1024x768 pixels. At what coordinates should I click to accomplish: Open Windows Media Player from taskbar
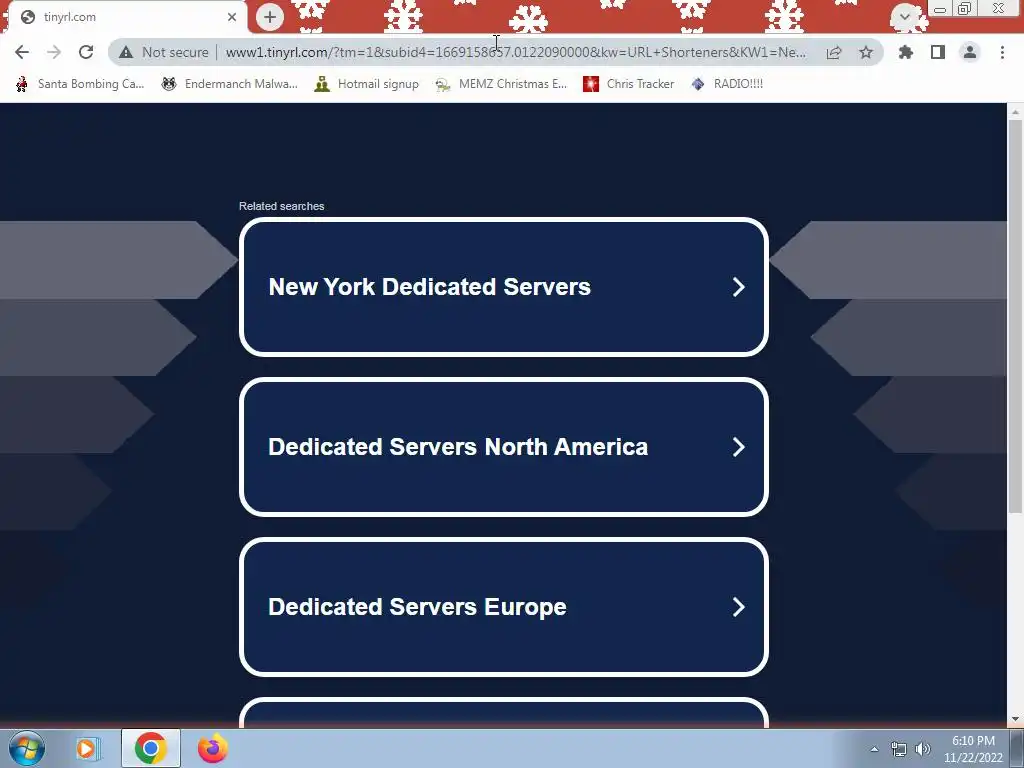[x=87, y=748]
